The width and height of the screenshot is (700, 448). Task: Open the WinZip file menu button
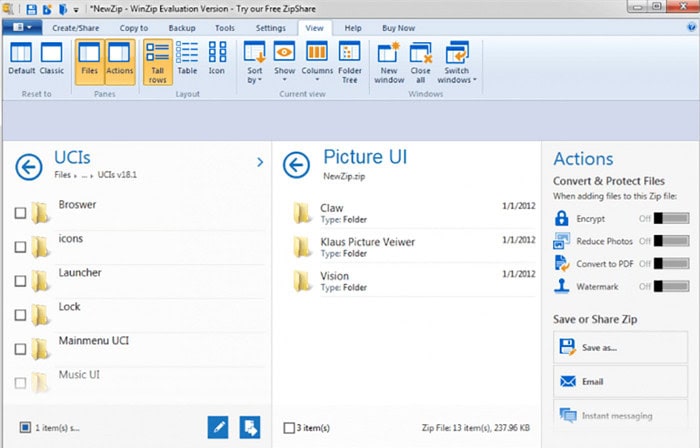click(22, 28)
